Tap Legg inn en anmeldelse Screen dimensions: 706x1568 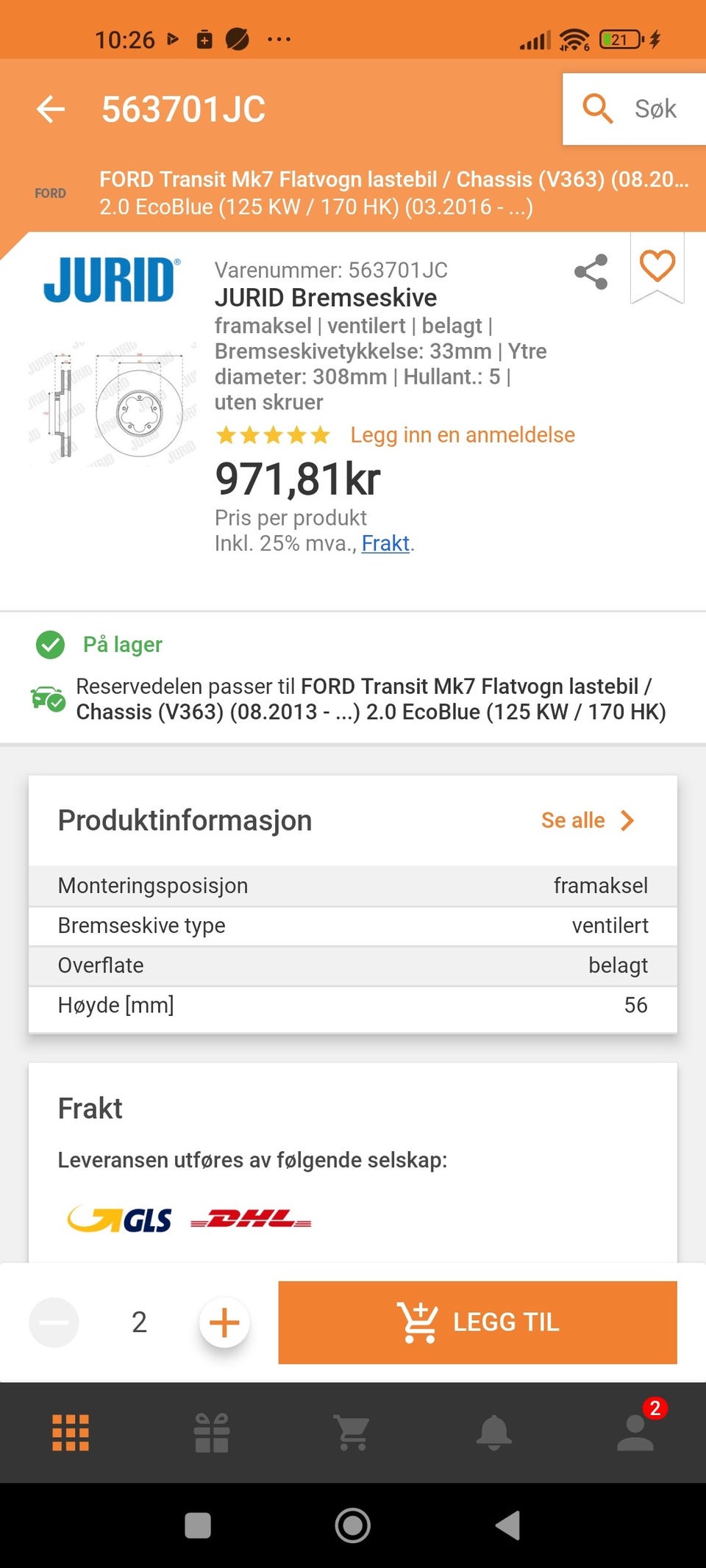click(463, 435)
